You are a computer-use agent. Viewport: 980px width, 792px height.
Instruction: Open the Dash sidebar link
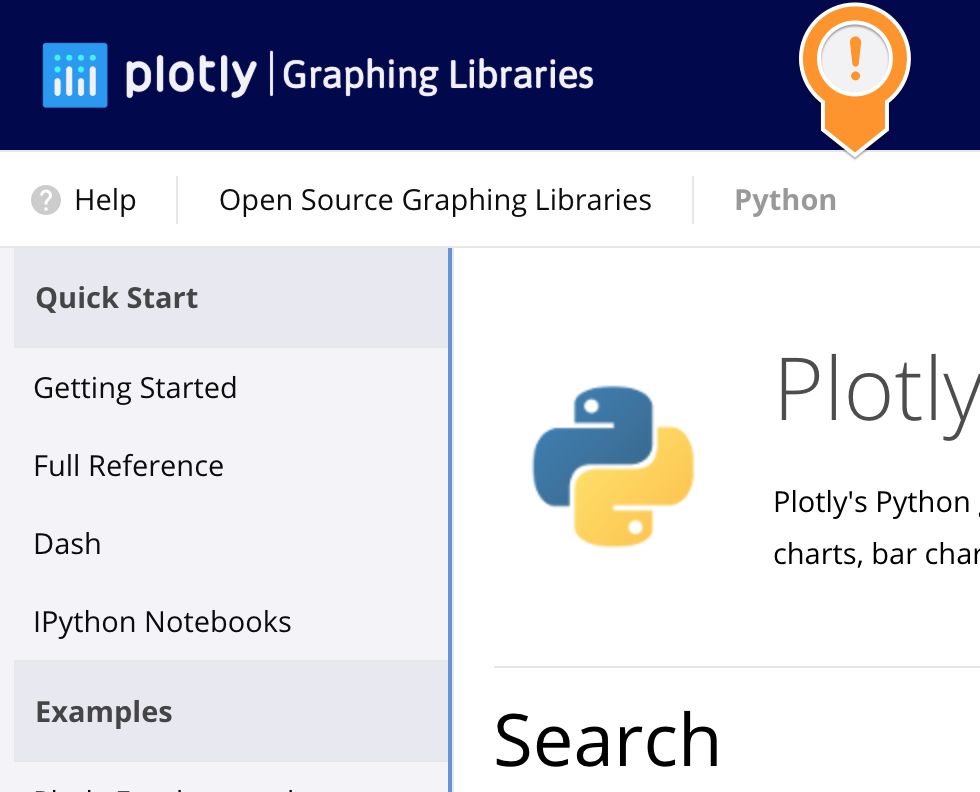[67, 544]
